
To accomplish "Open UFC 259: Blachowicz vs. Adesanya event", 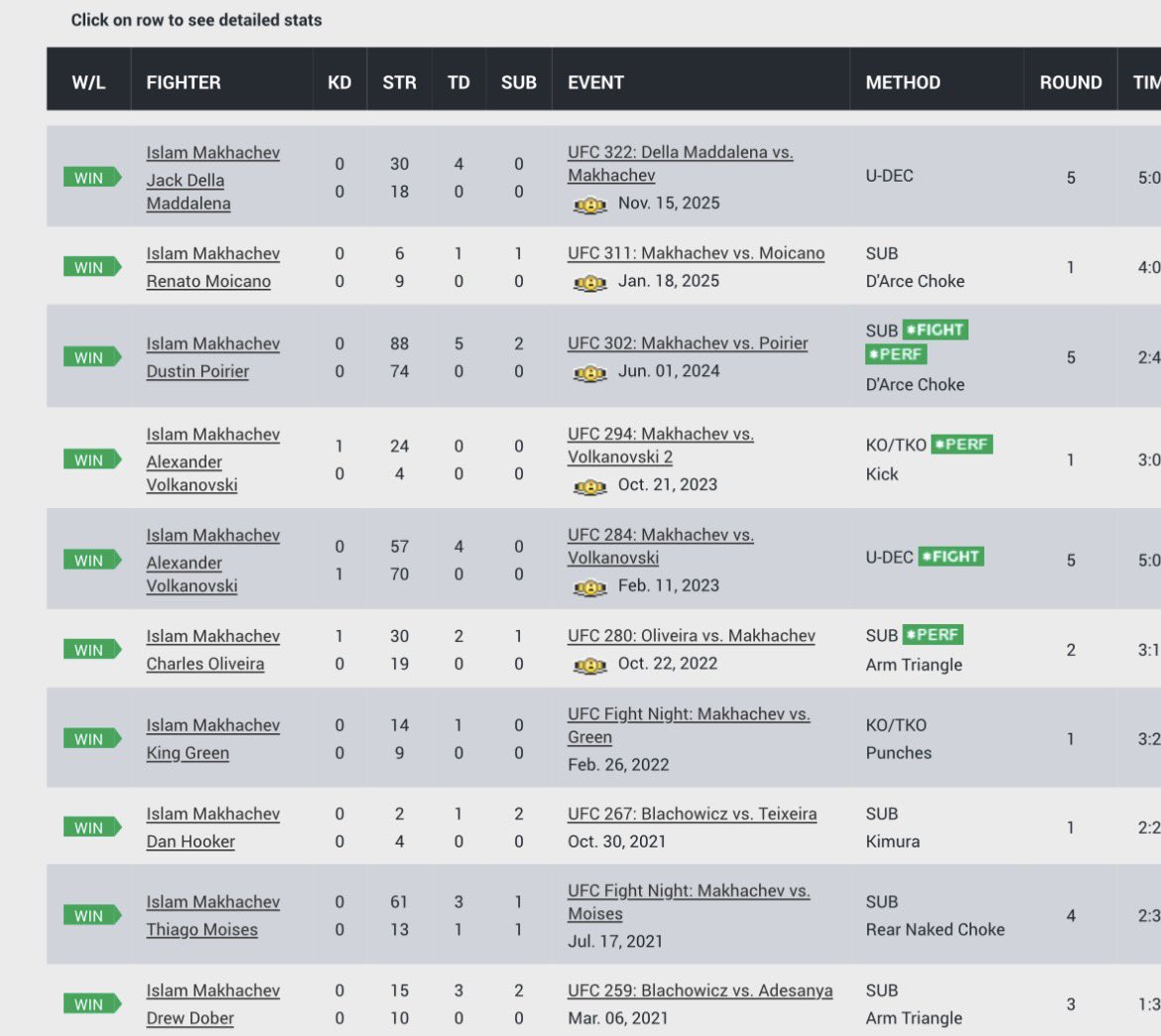I will [x=701, y=990].
